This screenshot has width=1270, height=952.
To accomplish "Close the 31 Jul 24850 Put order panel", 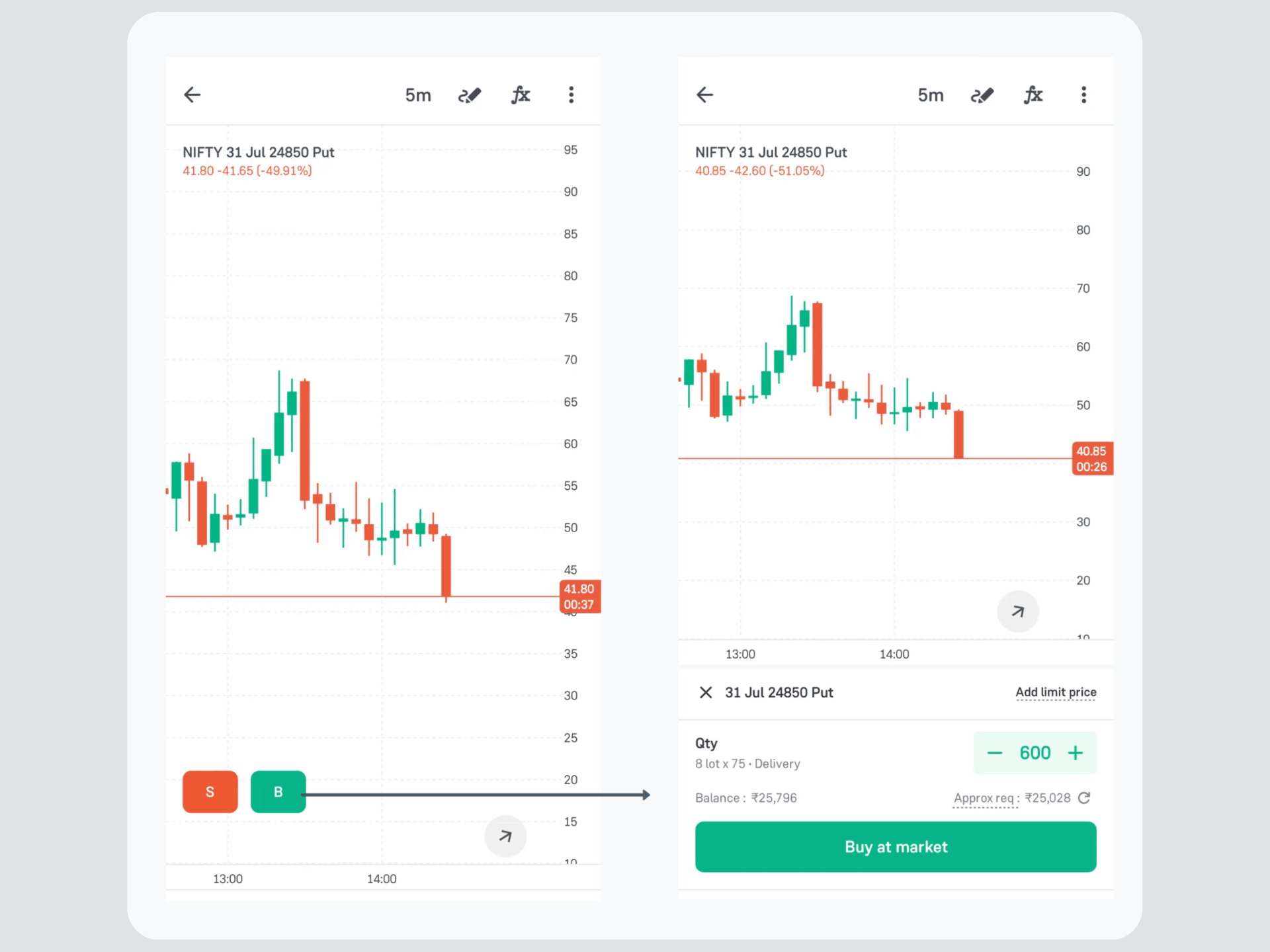I will coord(706,692).
